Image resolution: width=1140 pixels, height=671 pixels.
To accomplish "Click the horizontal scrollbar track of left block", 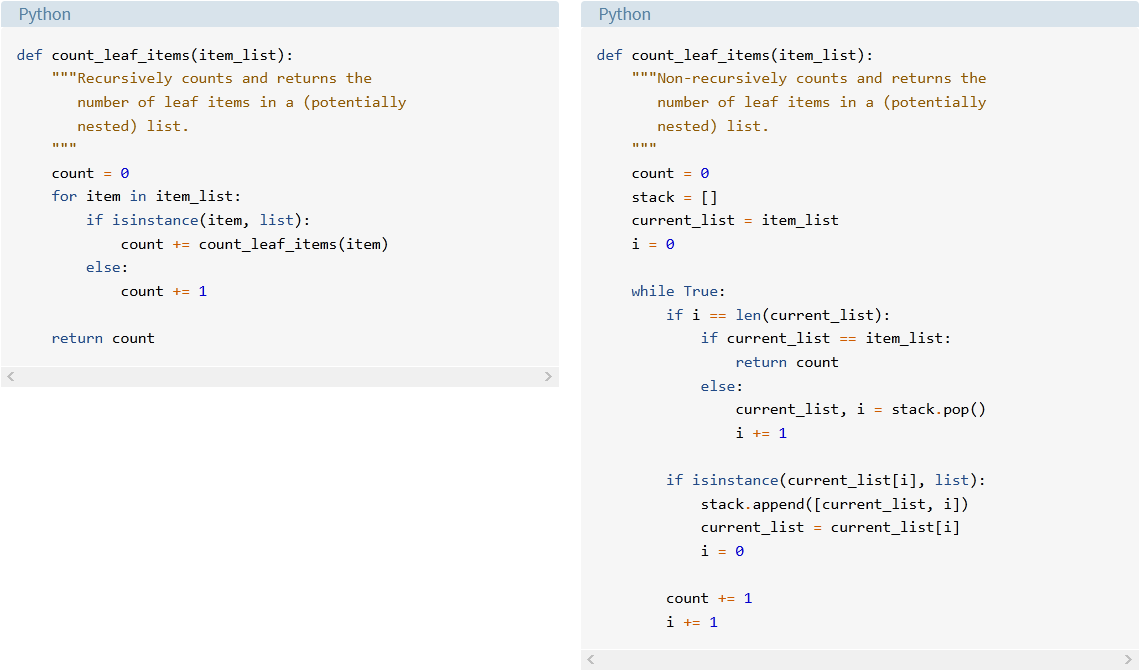I will [x=280, y=376].
